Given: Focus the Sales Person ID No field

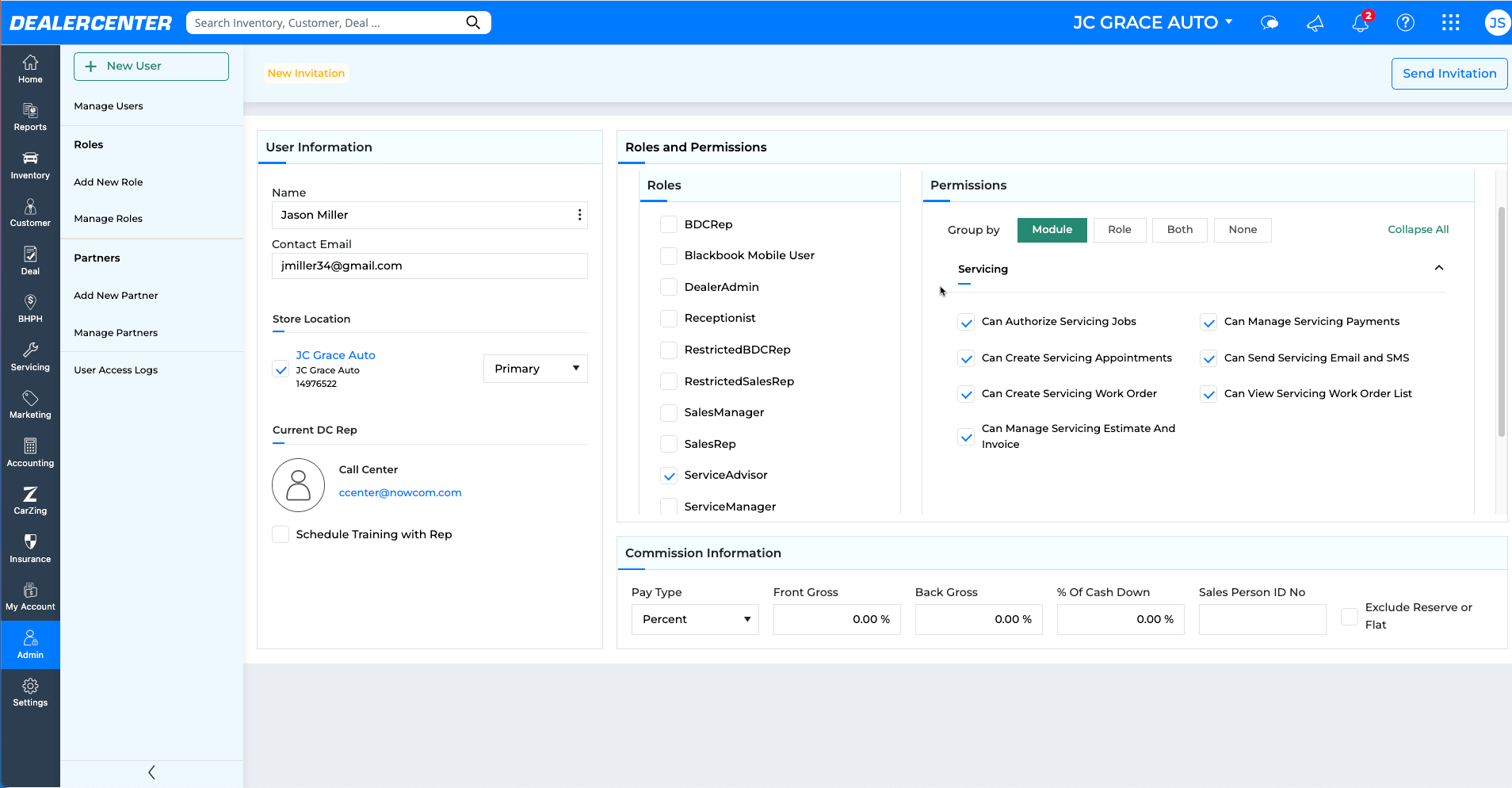Looking at the screenshot, I should coord(1262,619).
